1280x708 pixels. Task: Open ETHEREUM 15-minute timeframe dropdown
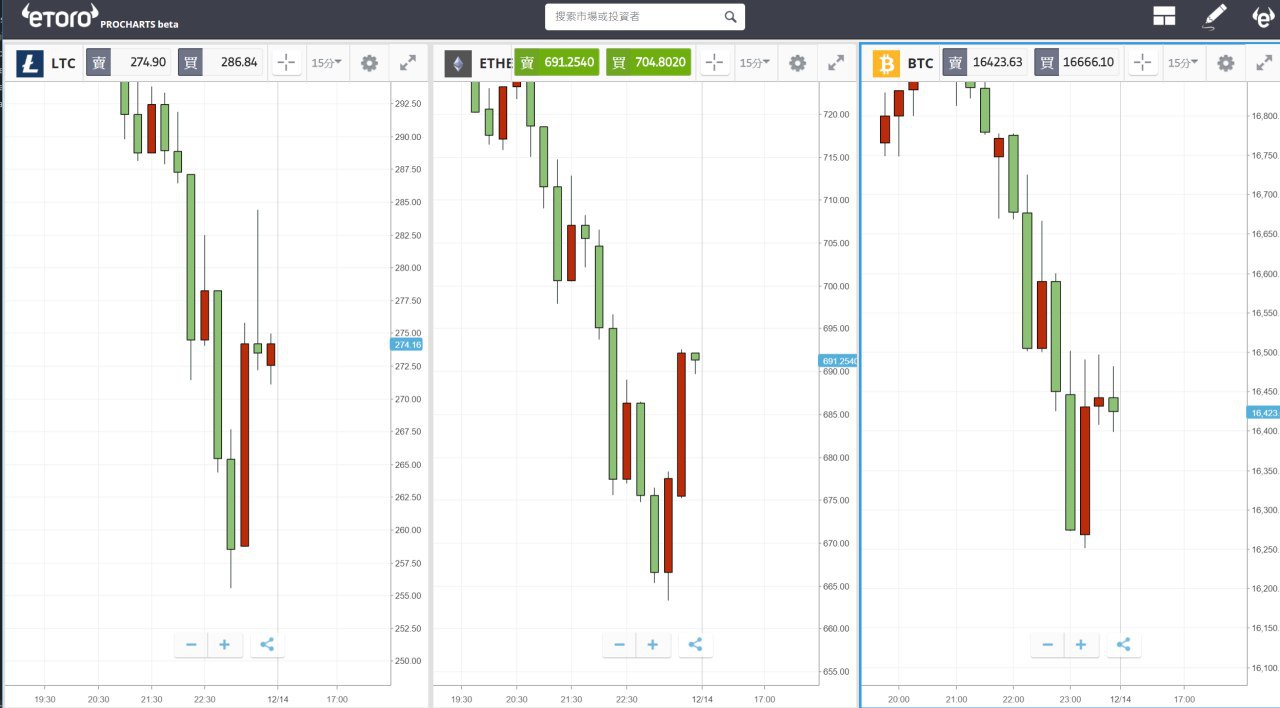[754, 63]
